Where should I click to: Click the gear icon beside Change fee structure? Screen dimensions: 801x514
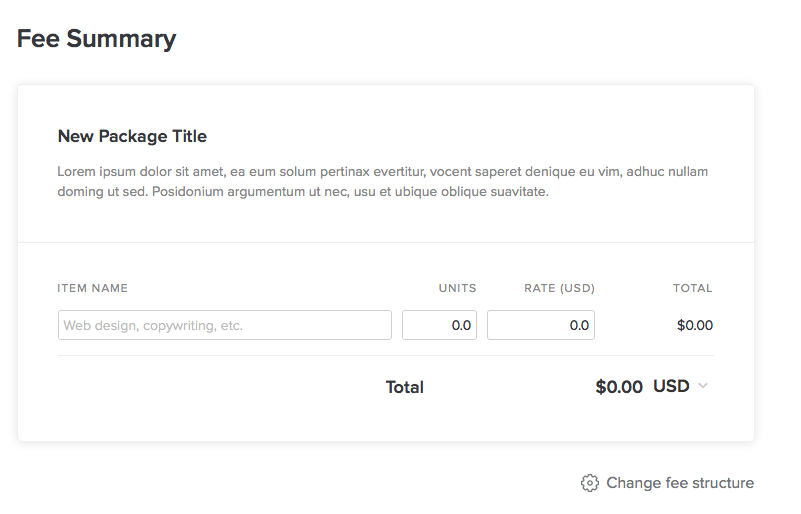coord(590,483)
